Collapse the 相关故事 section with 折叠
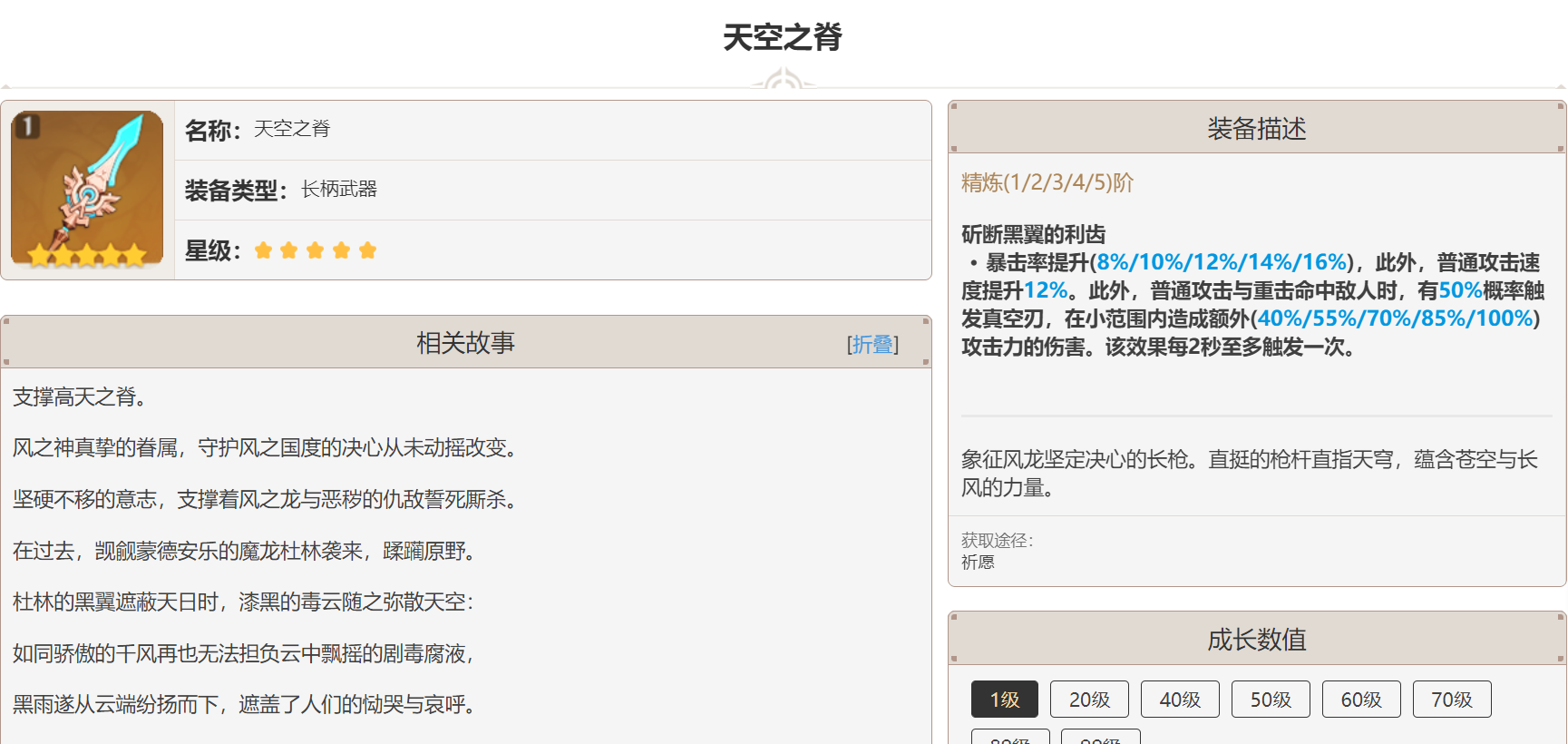 point(872,344)
